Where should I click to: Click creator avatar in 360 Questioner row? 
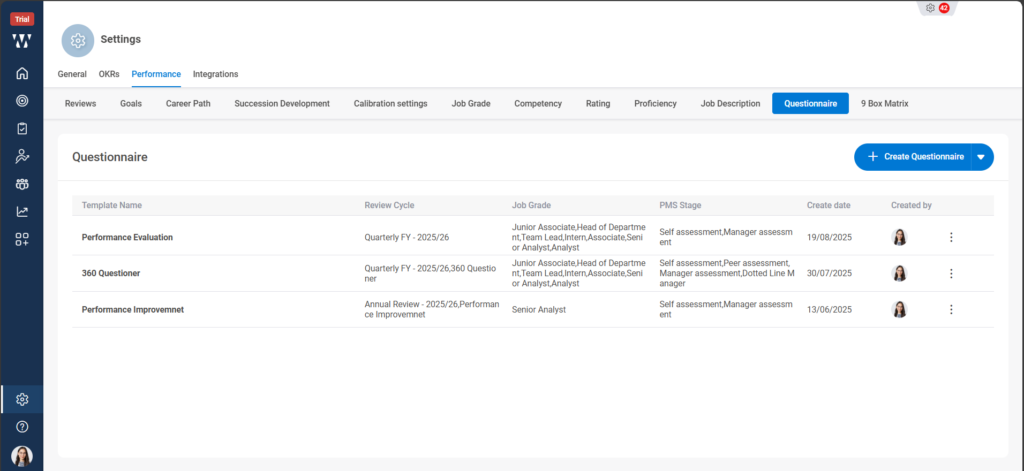pyautogui.click(x=899, y=274)
